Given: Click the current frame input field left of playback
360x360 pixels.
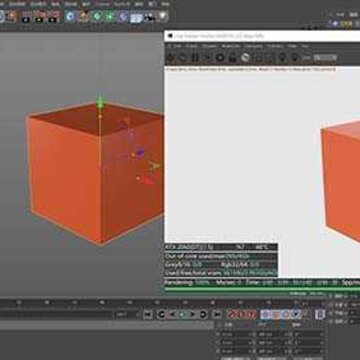Looking at the screenshot, I should 127,314.
